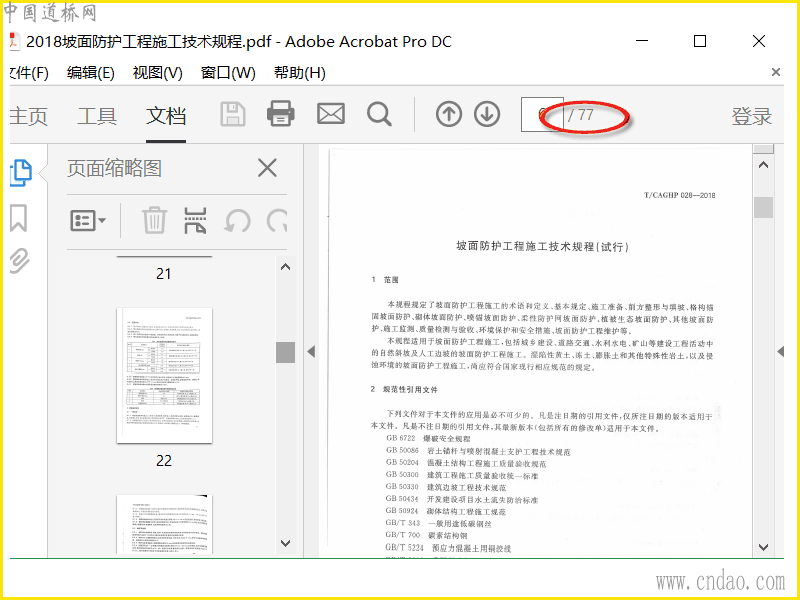
Task: Rotate page clockwise icon
Action: coord(277,221)
